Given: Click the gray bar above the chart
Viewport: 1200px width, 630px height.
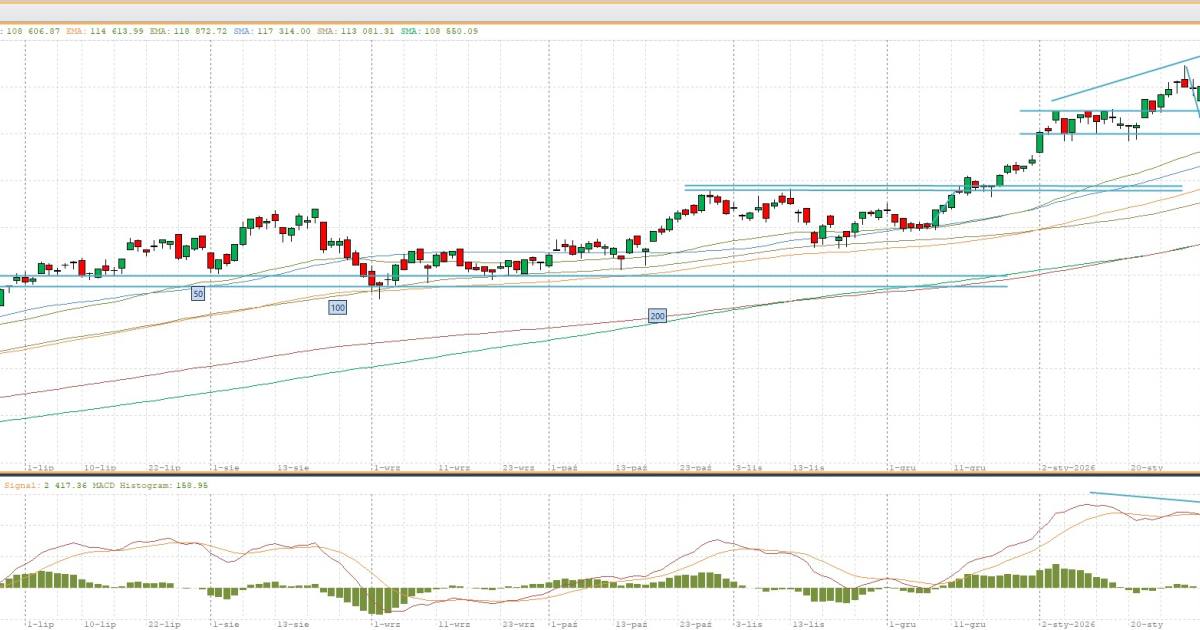Looking at the screenshot, I should (600, 11).
